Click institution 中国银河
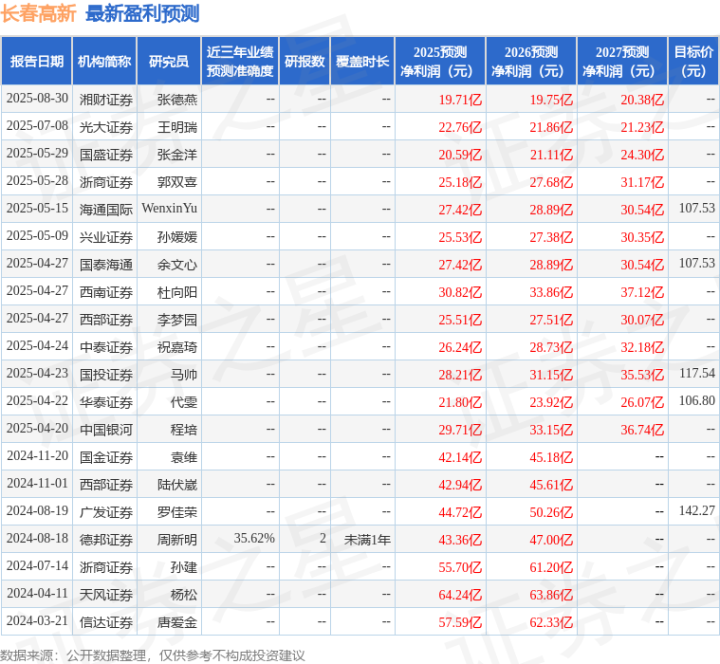Image resolution: width=720 pixels, height=664 pixels. coord(106,430)
